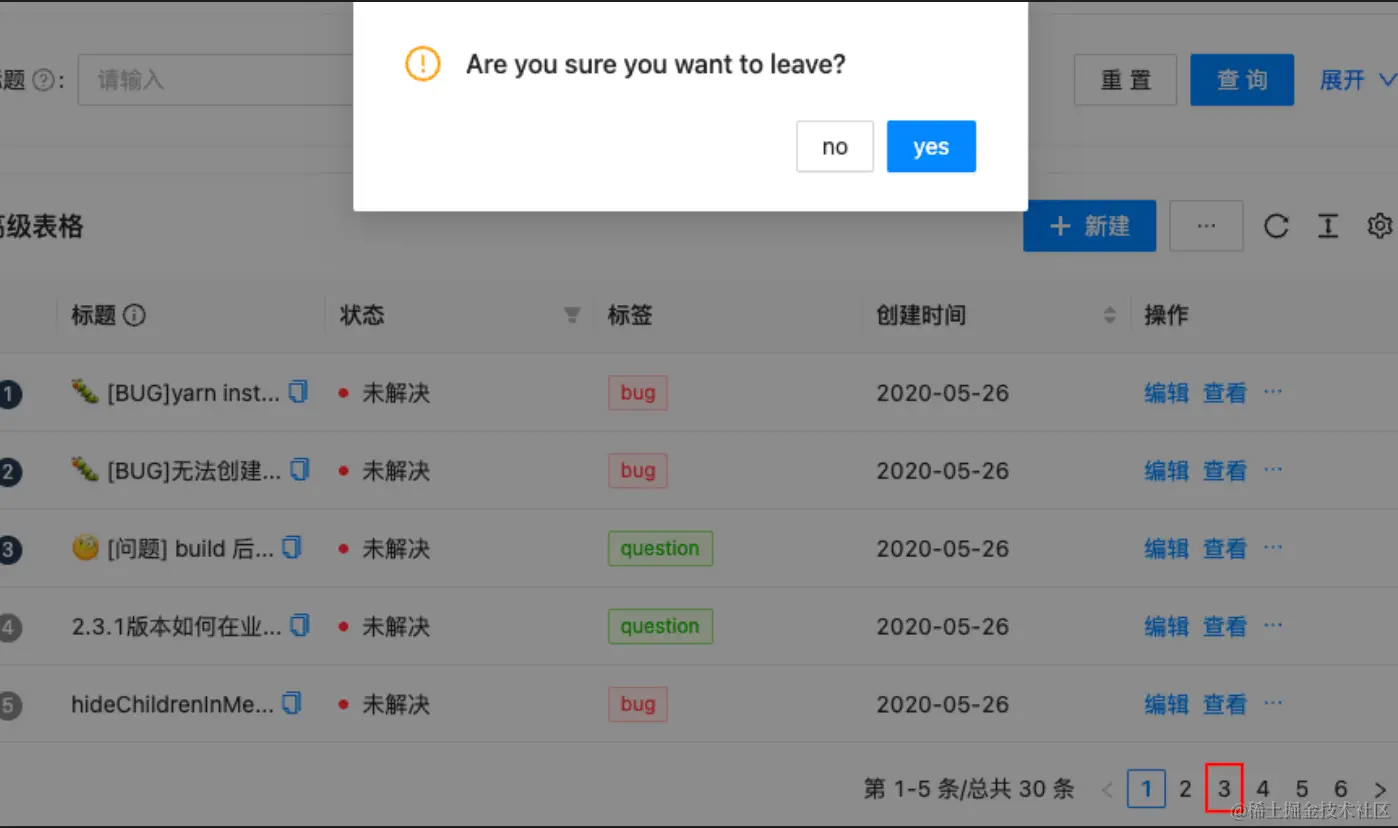This screenshot has width=1398, height=828.
Task: Click 查看 in the hideChildrenInMe... row
Action: pos(1225,705)
